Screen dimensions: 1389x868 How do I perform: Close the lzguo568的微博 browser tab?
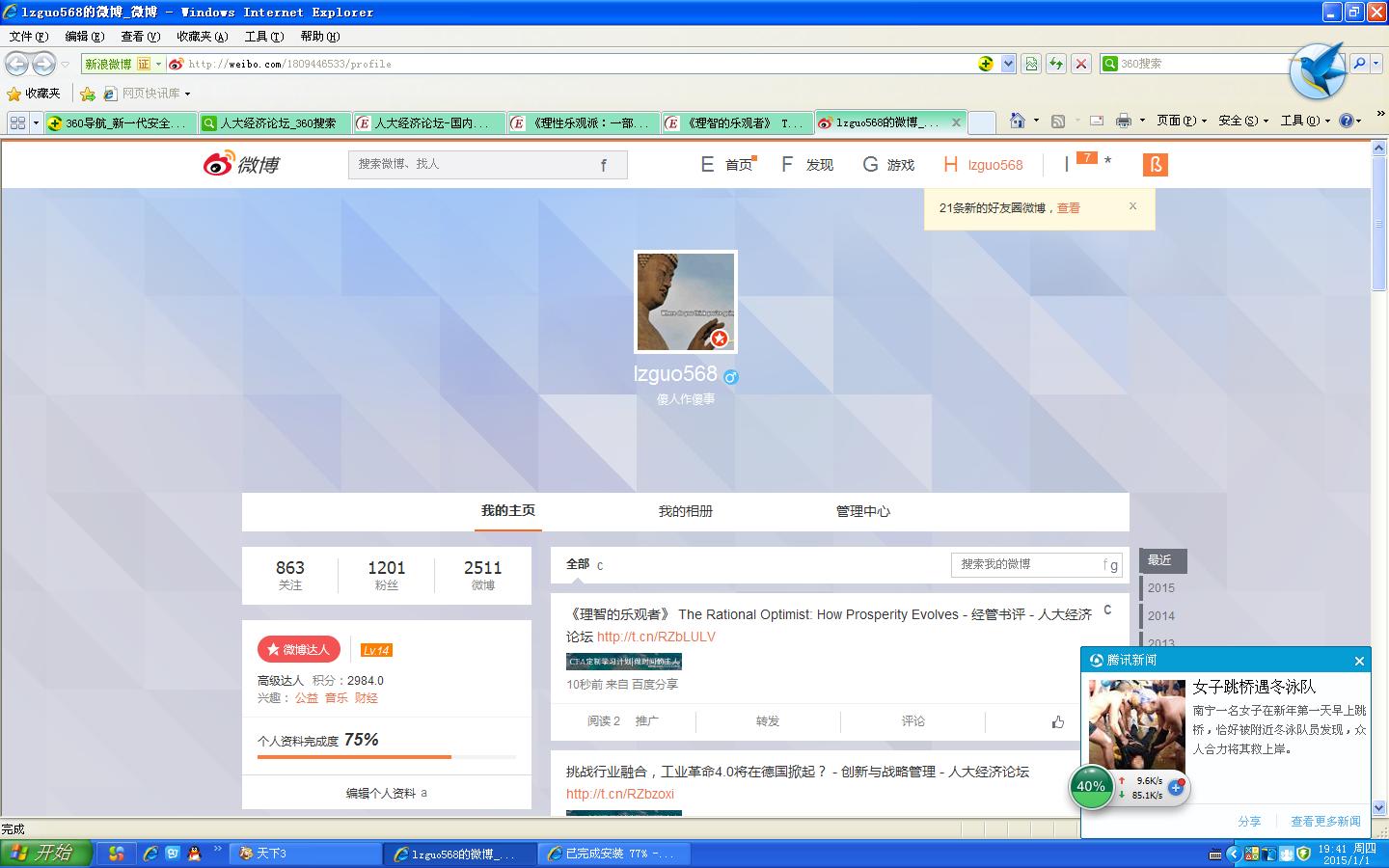point(956,122)
